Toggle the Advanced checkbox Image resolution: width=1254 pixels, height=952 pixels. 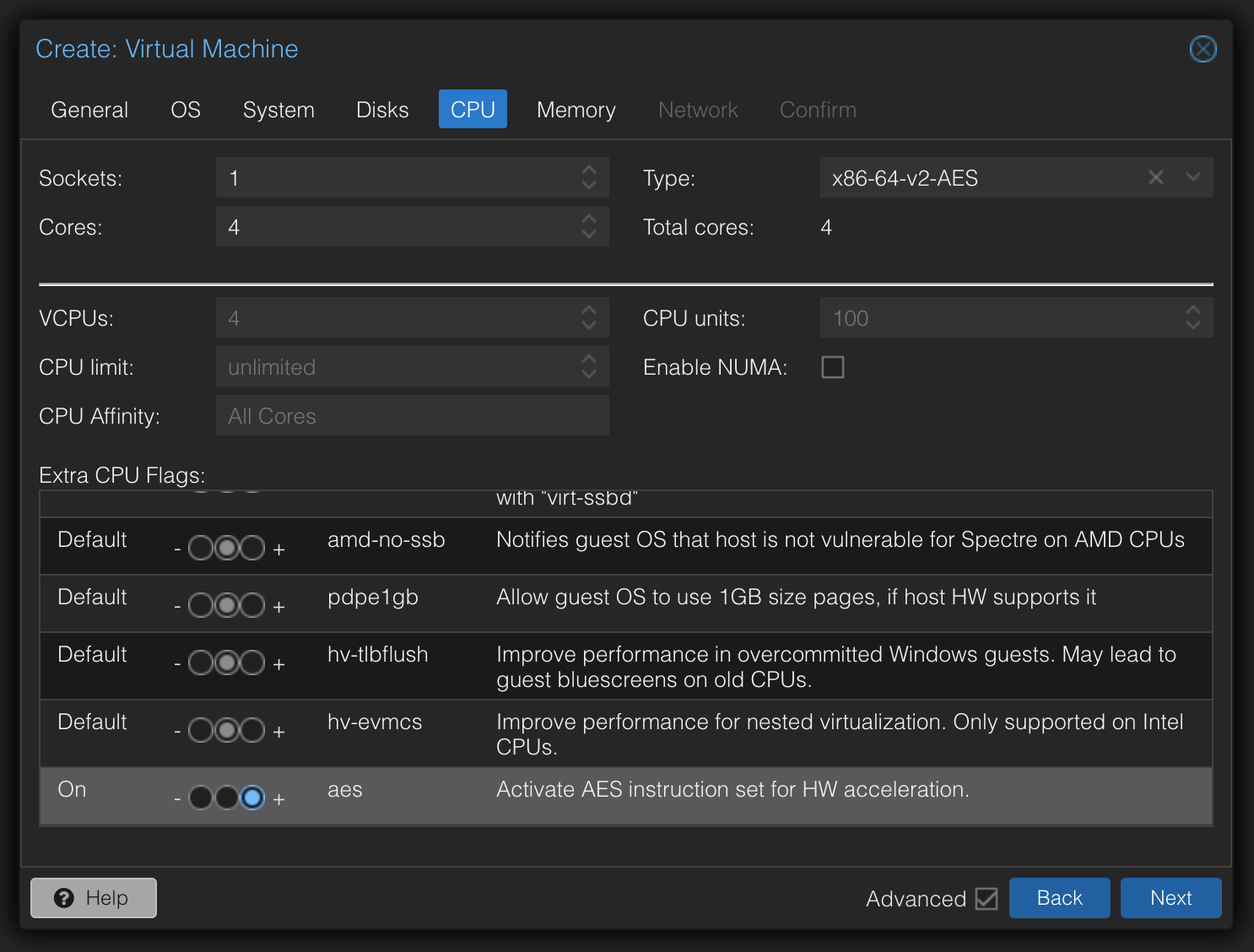click(986, 899)
